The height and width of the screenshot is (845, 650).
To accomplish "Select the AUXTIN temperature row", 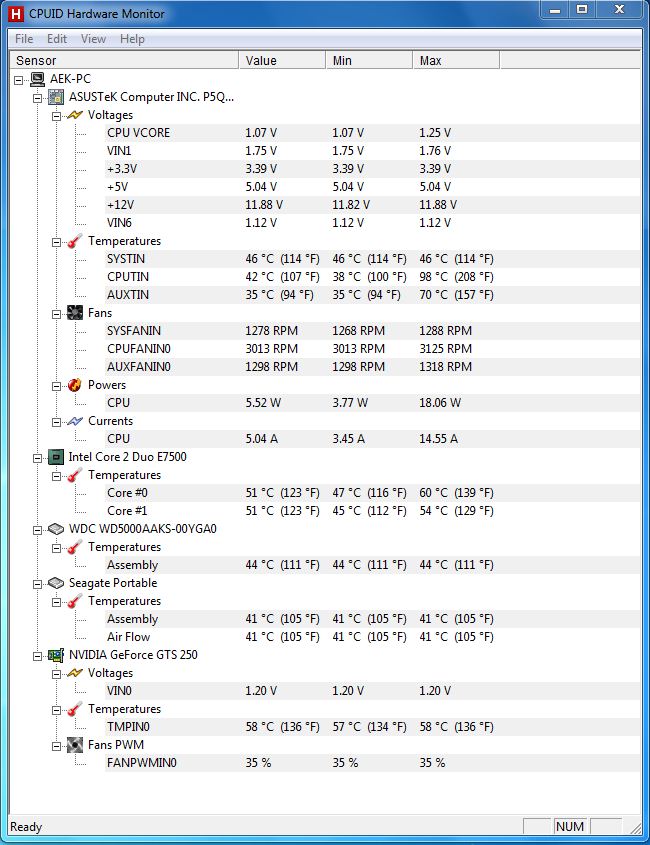I will tap(372, 295).
